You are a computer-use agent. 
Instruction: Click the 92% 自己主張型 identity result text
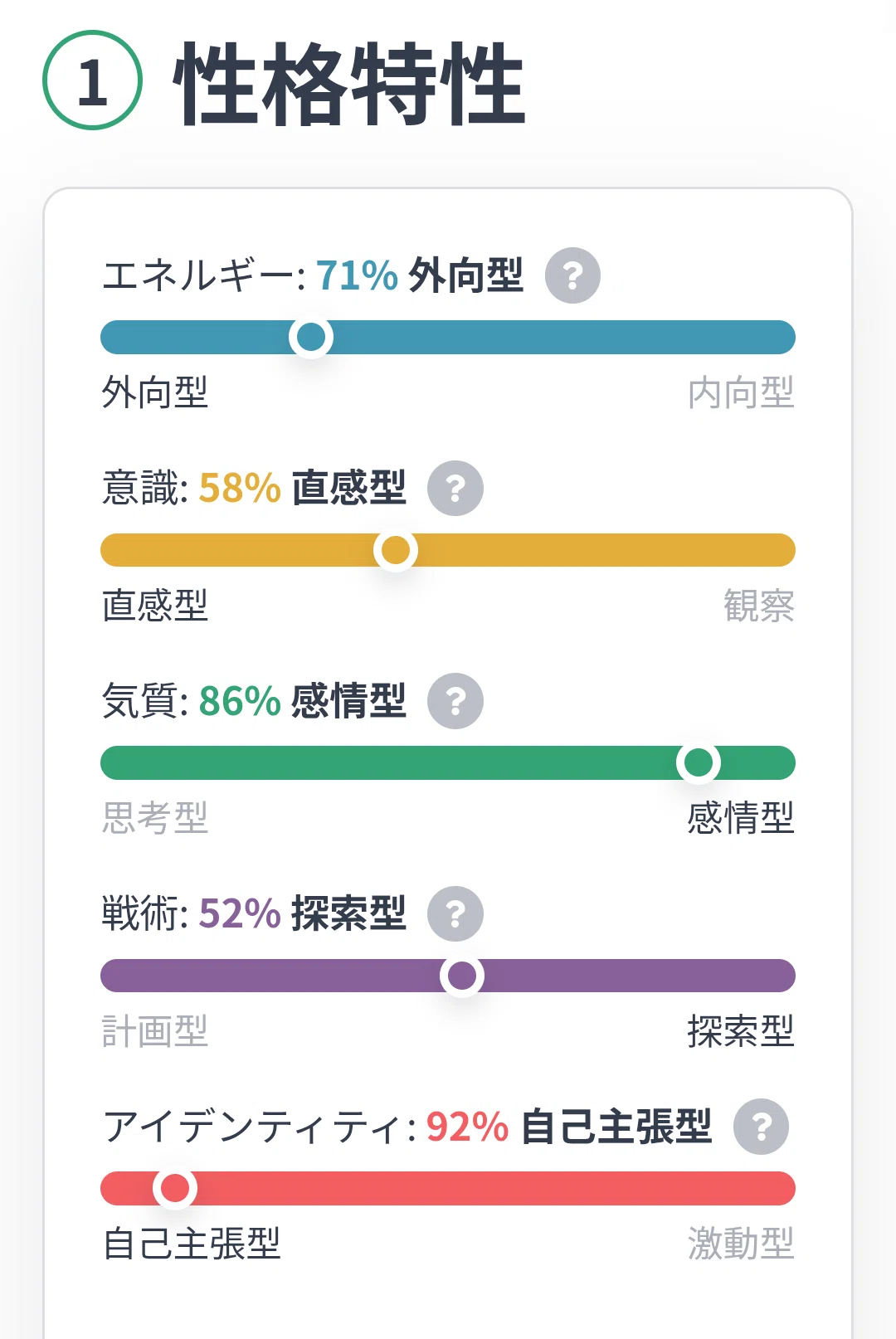(x=569, y=1127)
